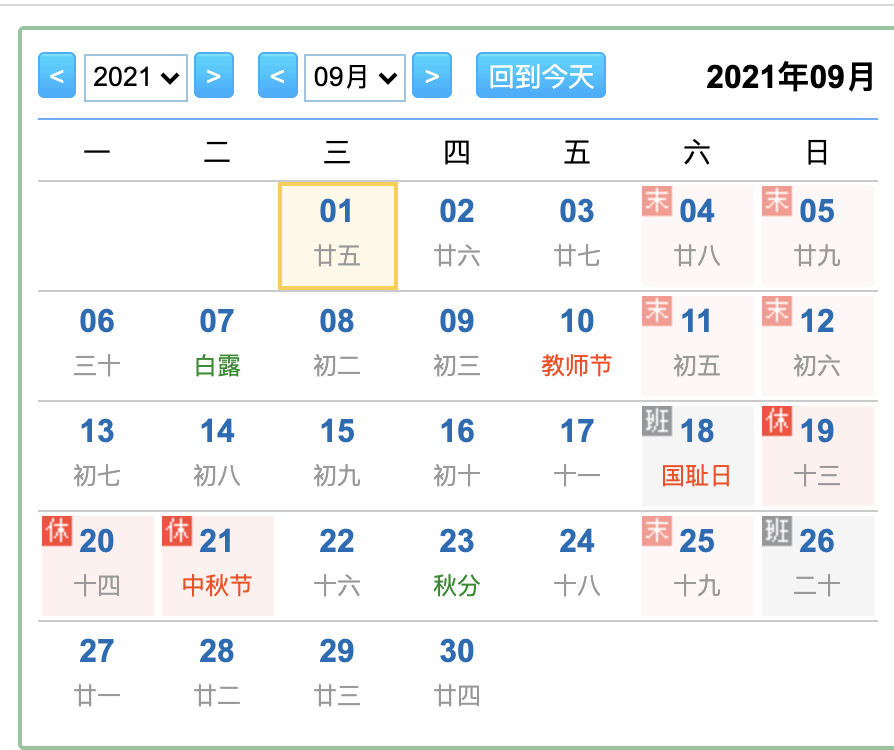Select workday date 18 国耻日

698,456
